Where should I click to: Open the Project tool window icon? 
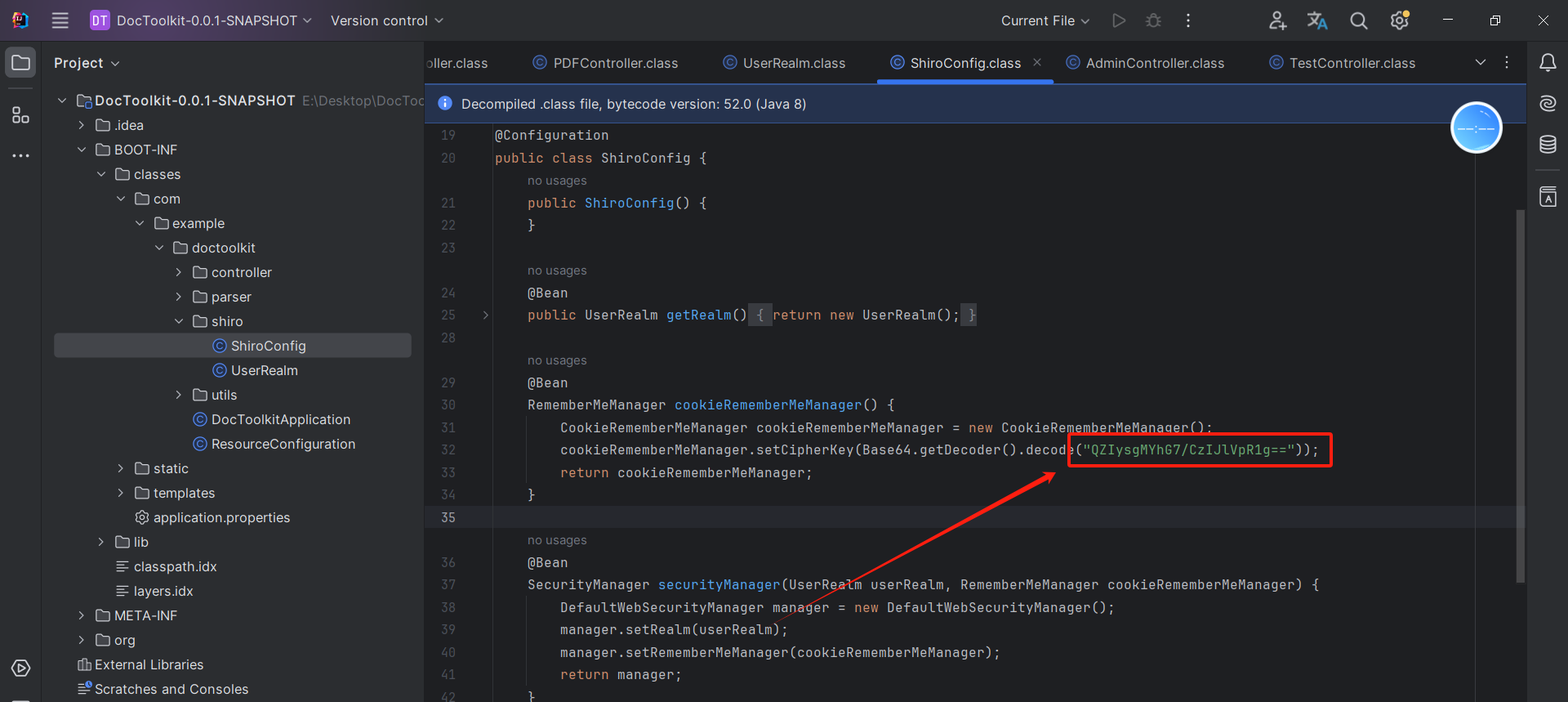click(x=21, y=63)
